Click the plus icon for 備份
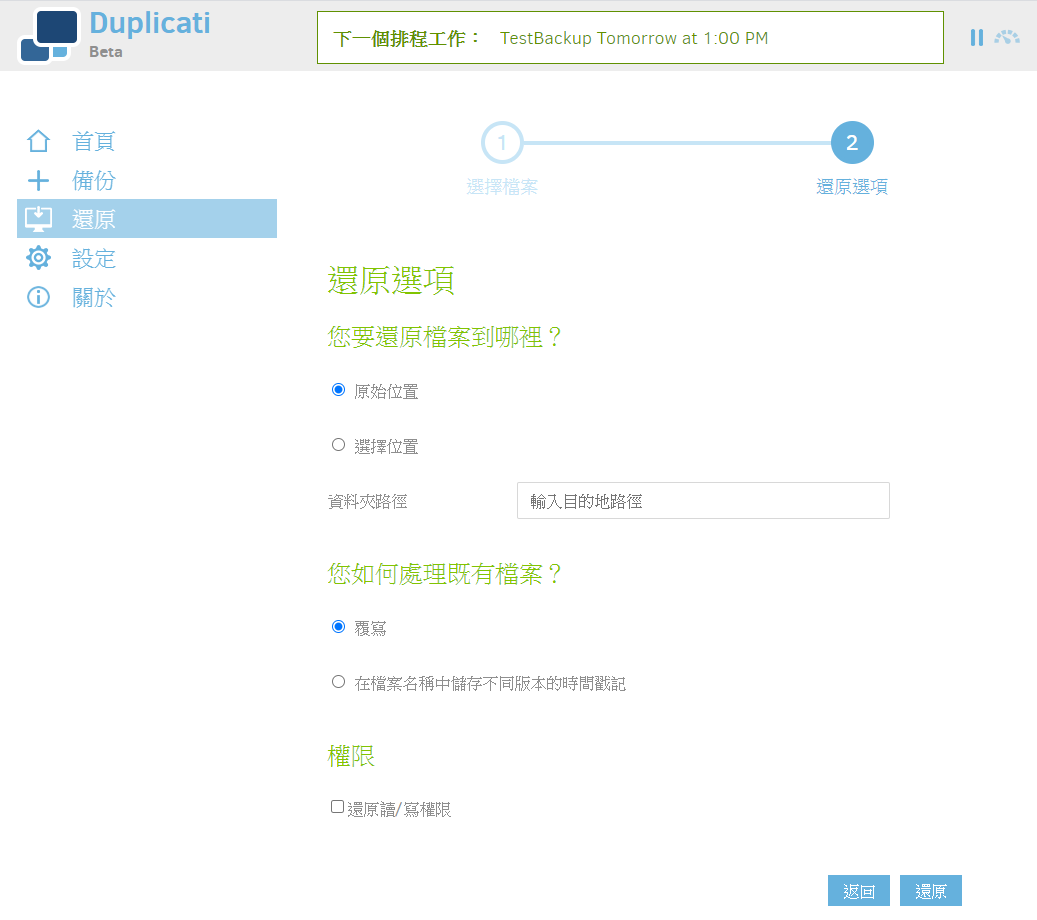Viewport: 1037px width, 920px height. pos(38,180)
